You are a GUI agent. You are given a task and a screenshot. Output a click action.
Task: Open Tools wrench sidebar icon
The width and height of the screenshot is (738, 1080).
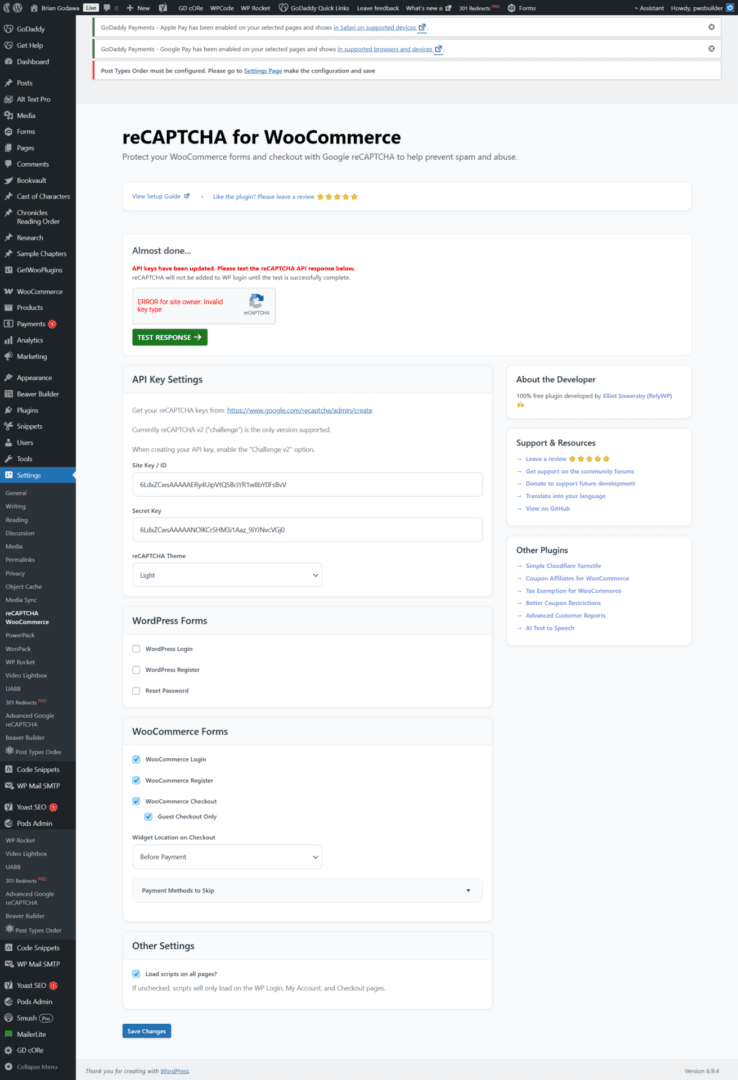click(x=8, y=459)
